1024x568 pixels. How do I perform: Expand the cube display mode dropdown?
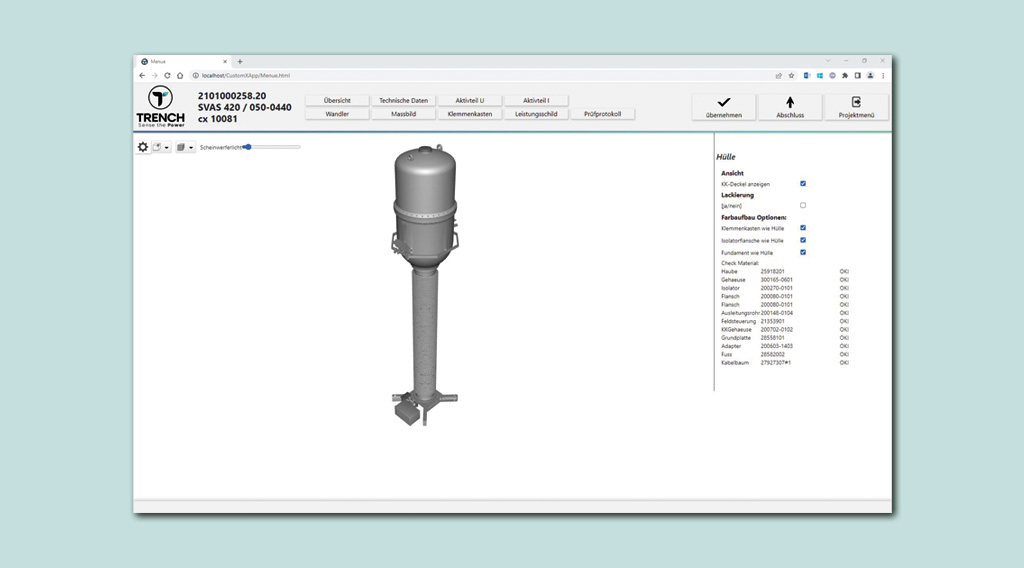click(x=191, y=148)
